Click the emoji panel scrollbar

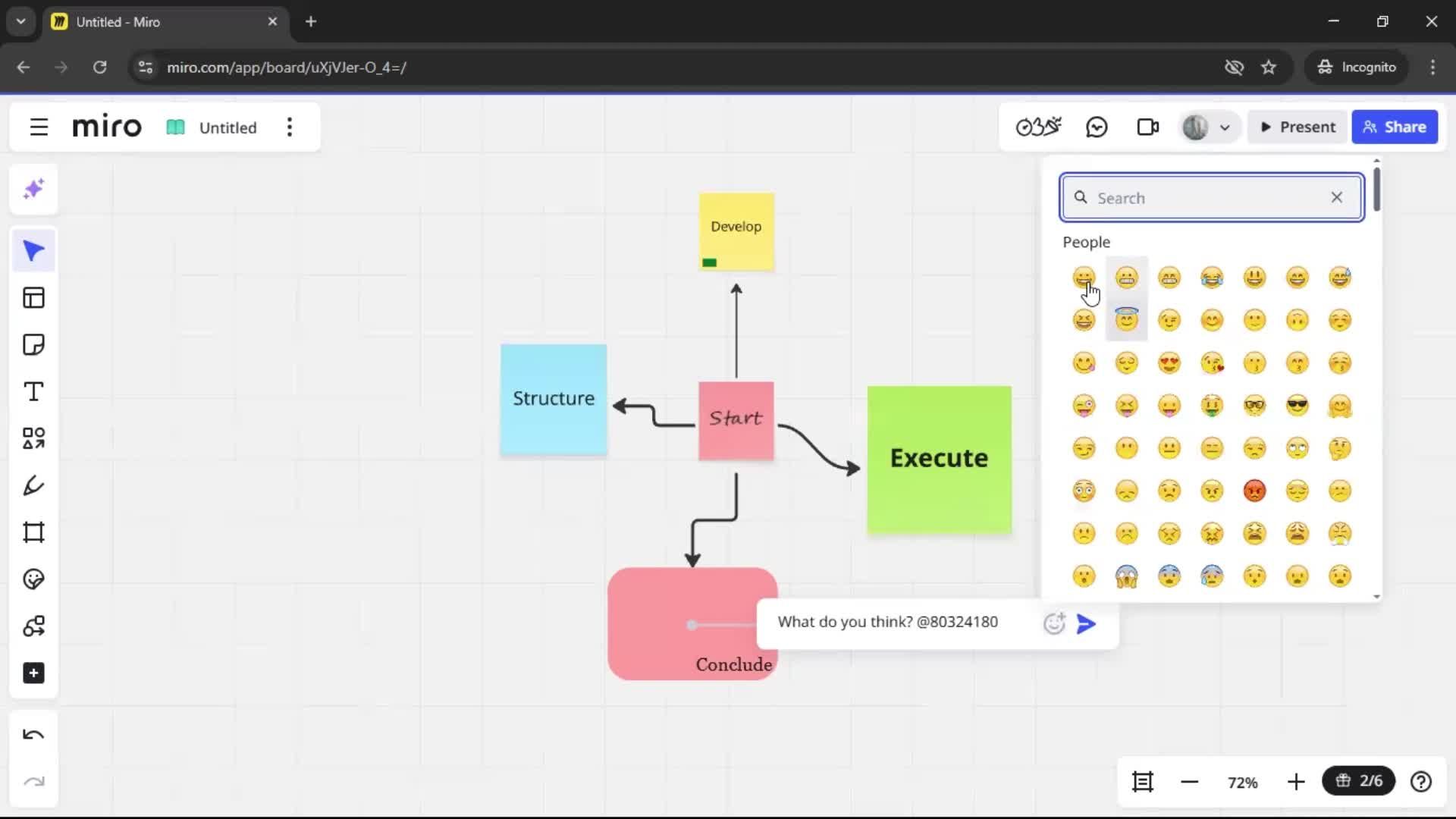(x=1376, y=190)
